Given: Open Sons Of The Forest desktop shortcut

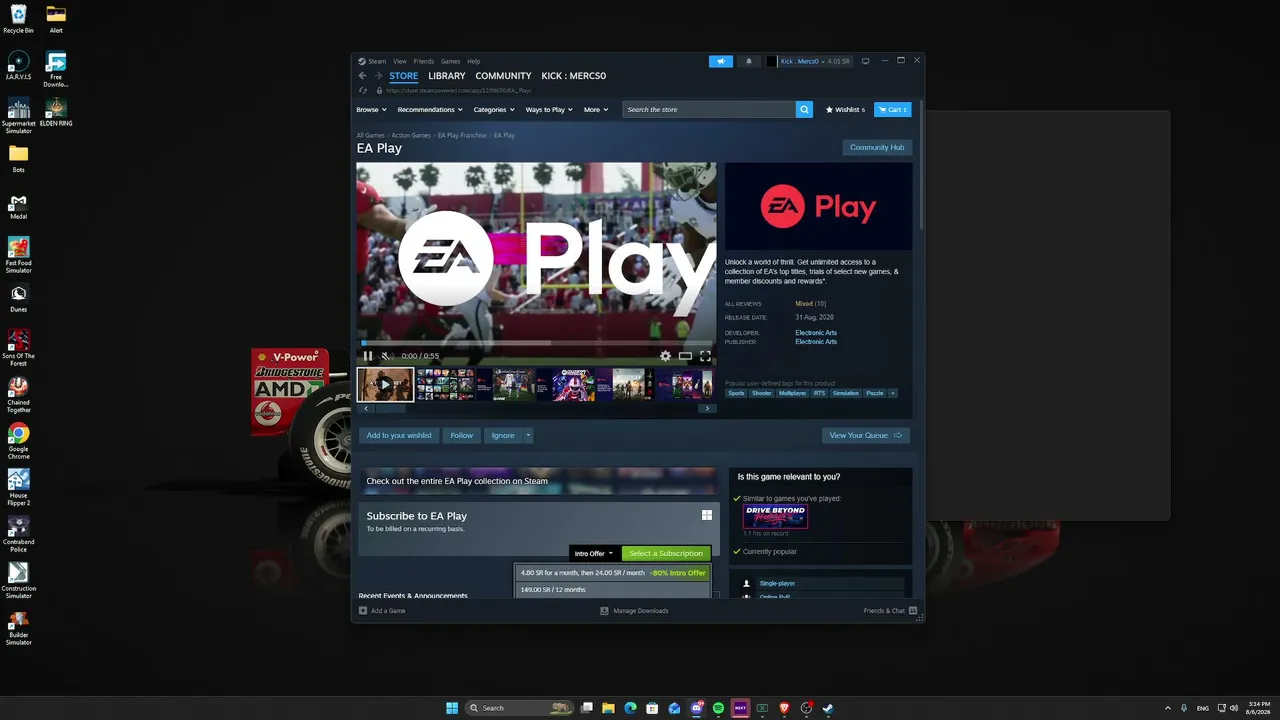Looking at the screenshot, I should tap(18, 347).
